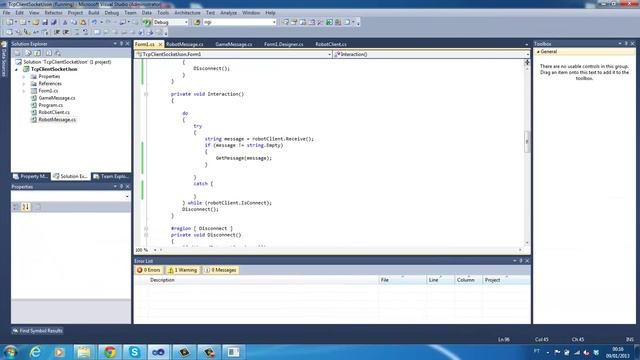640x360 pixels.
Task: Open the Debug menu
Action: [x=111, y=13]
